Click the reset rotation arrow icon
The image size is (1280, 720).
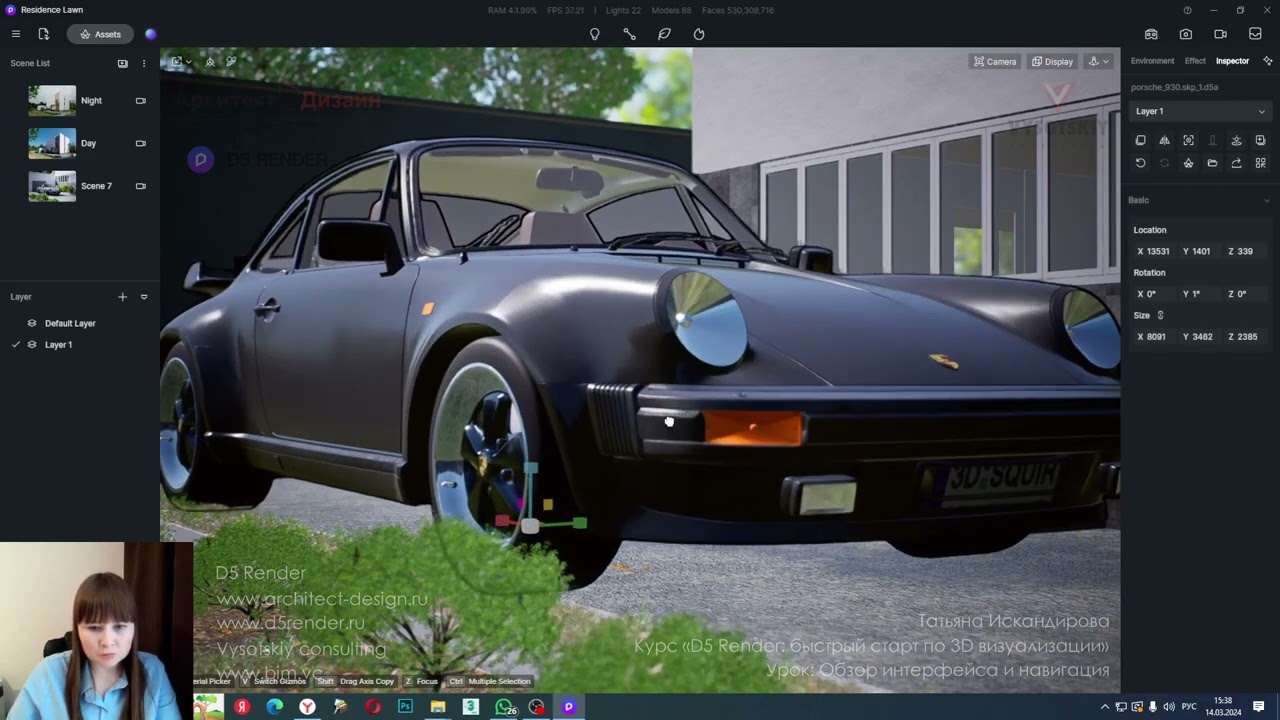tap(1140, 163)
